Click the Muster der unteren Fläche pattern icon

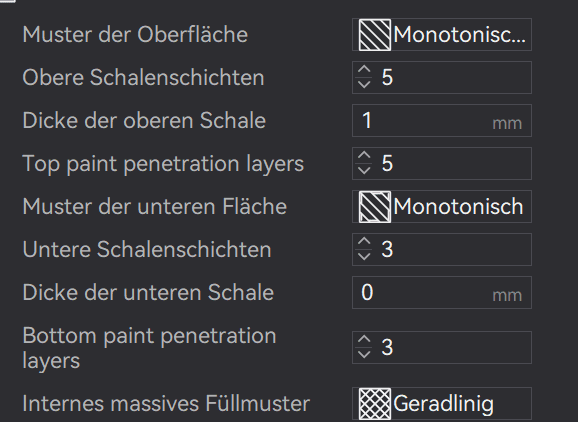pos(375,207)
